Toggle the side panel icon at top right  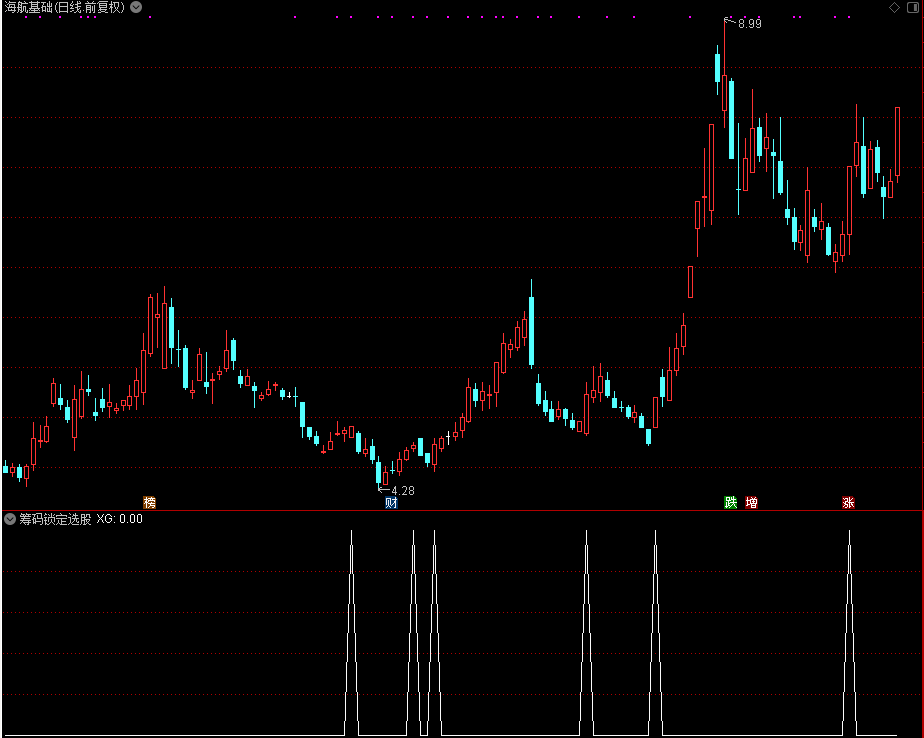click(x=912, y=7)
